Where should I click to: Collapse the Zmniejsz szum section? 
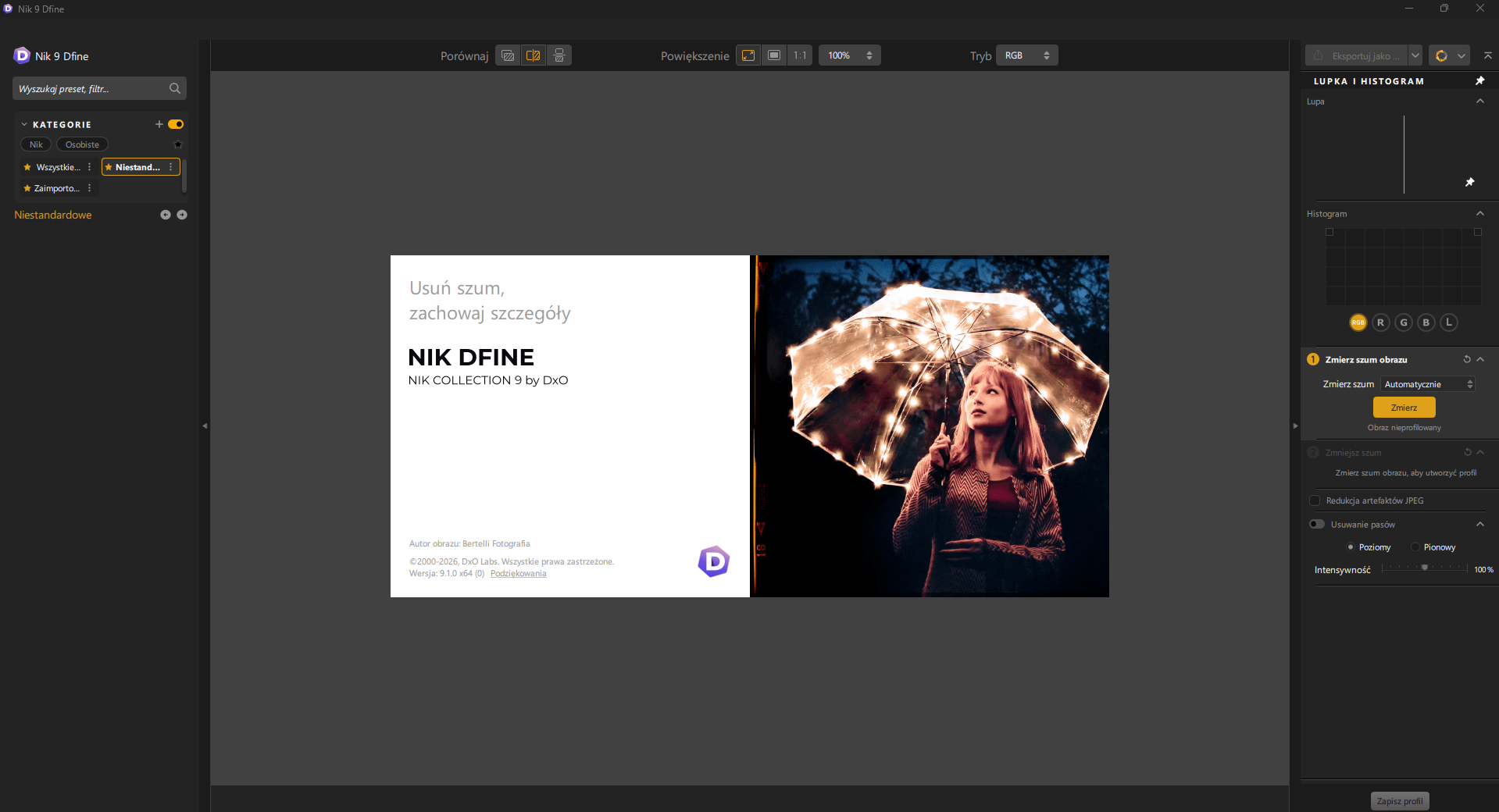coord(1480,452)
